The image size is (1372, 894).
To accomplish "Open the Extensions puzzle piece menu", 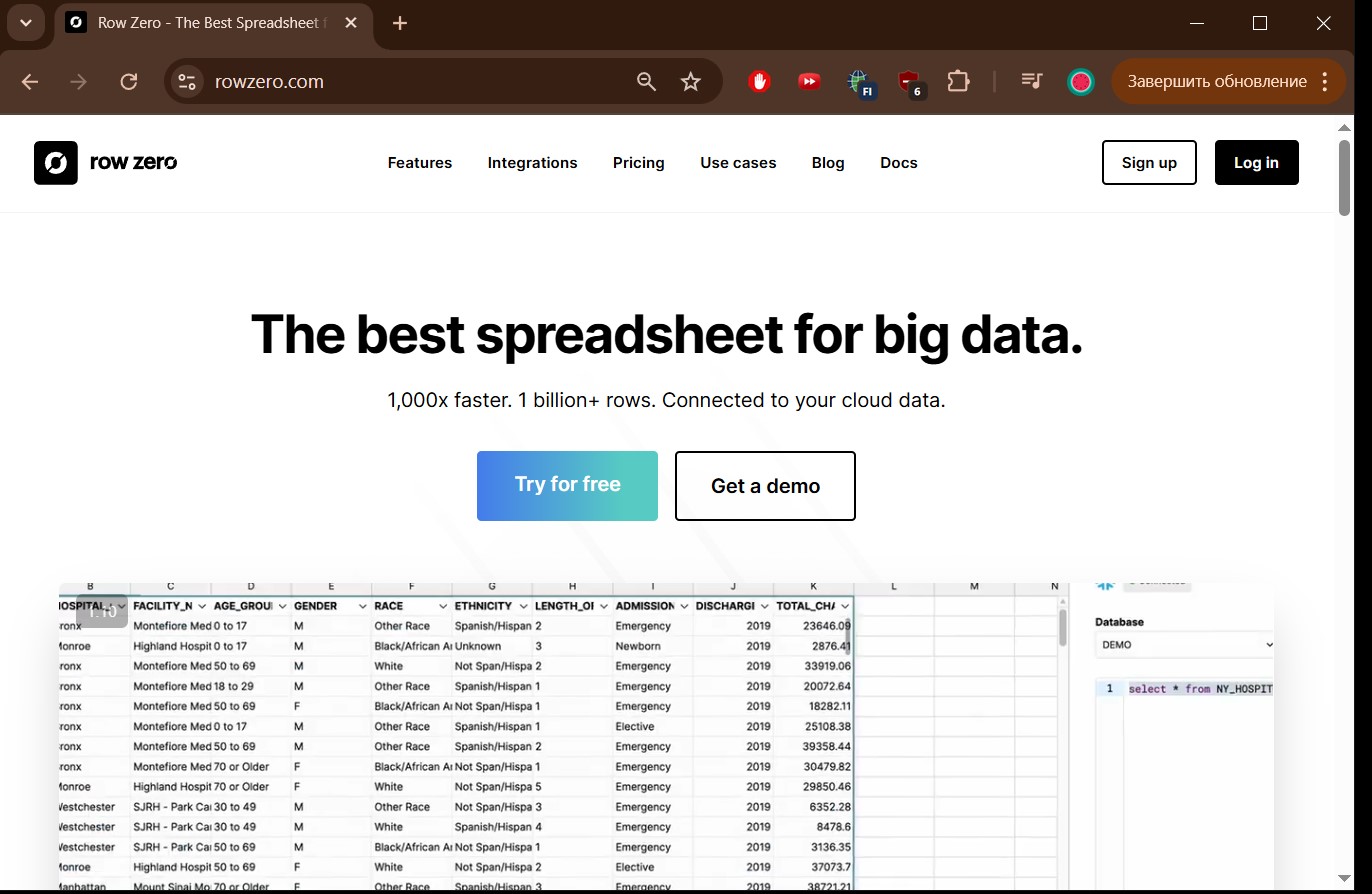I will coord(958,82).
